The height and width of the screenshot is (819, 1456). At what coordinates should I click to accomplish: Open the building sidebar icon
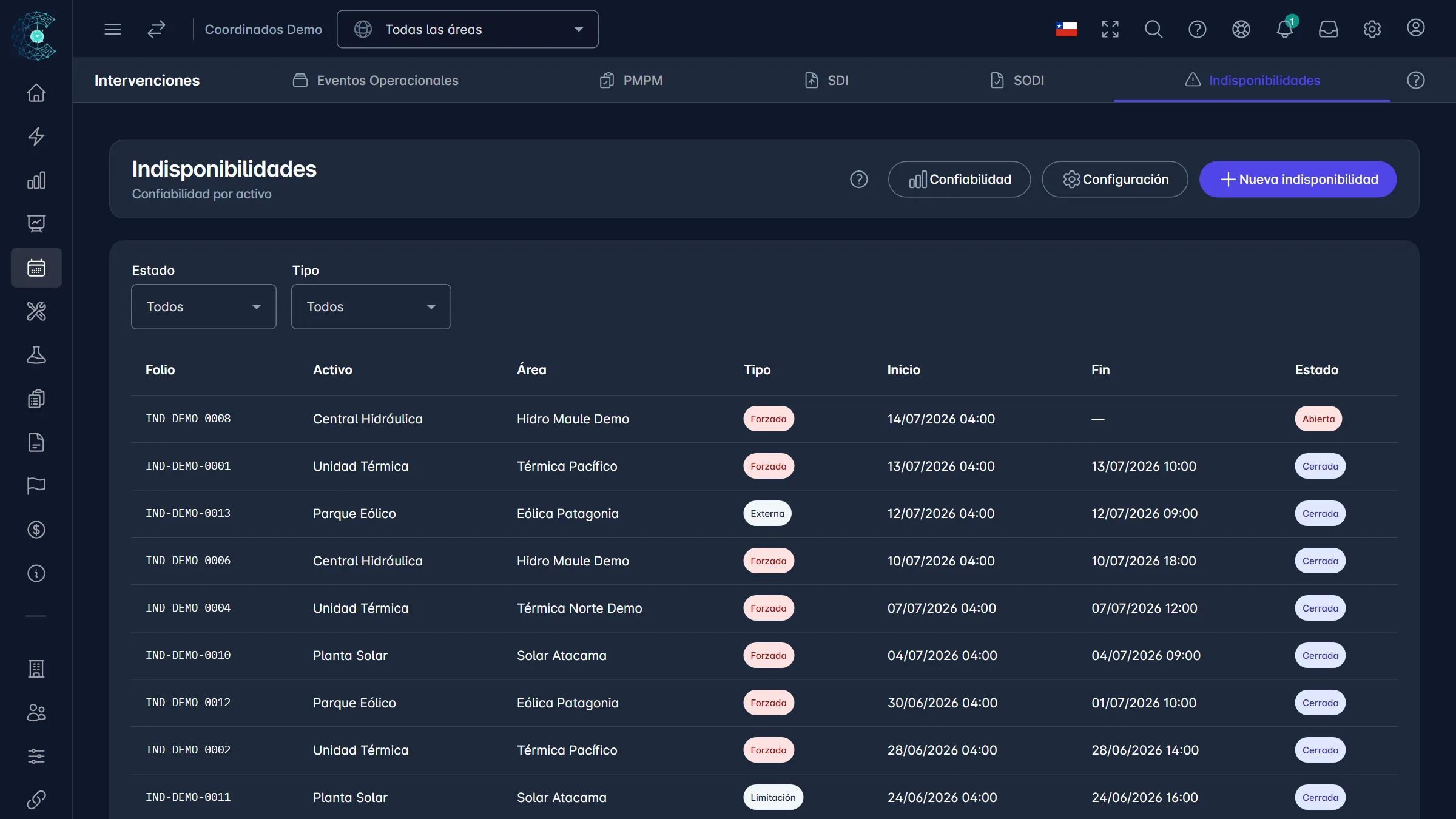[36, 669]
